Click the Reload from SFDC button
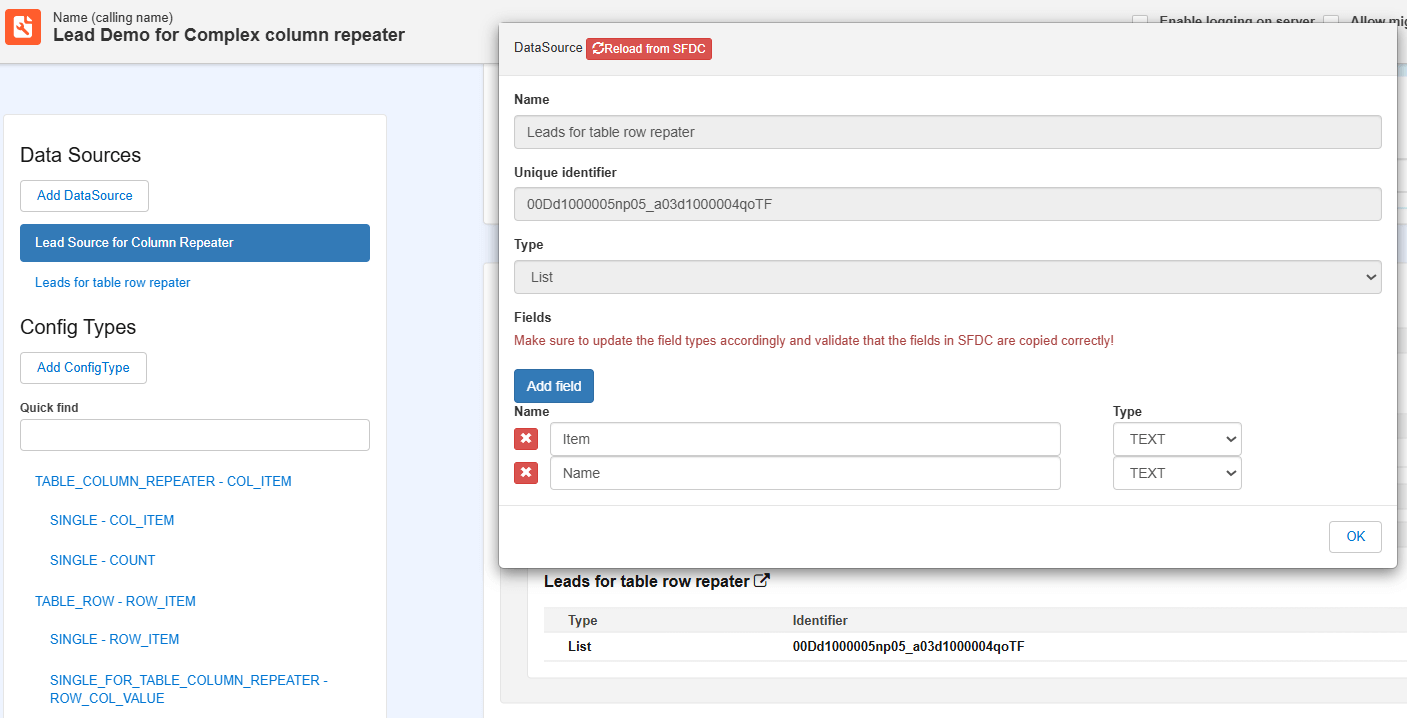 tap(649, 48)
